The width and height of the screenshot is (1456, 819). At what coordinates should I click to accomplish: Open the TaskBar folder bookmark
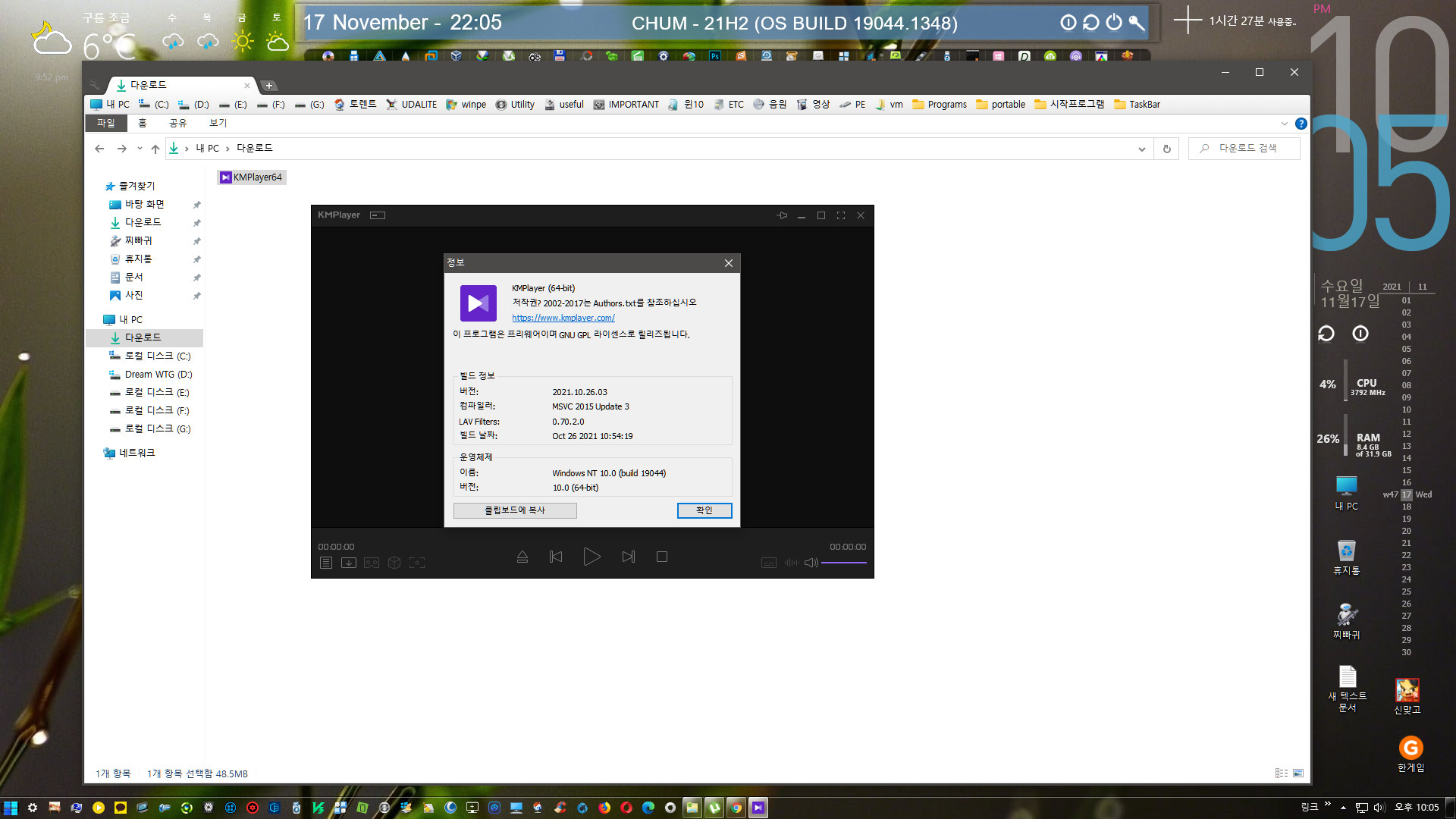click(1137, 105)
